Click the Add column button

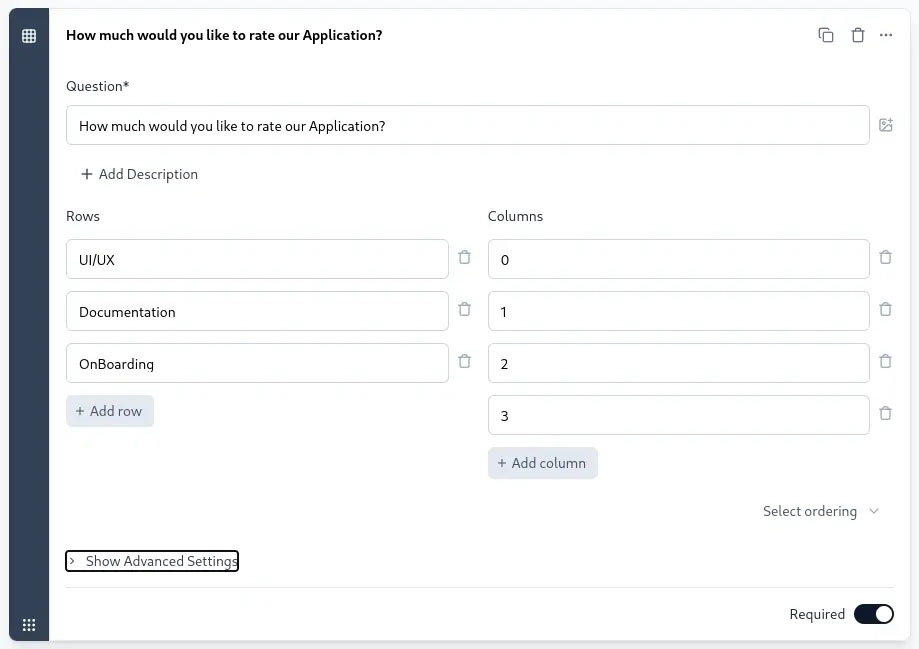point(542,463)
